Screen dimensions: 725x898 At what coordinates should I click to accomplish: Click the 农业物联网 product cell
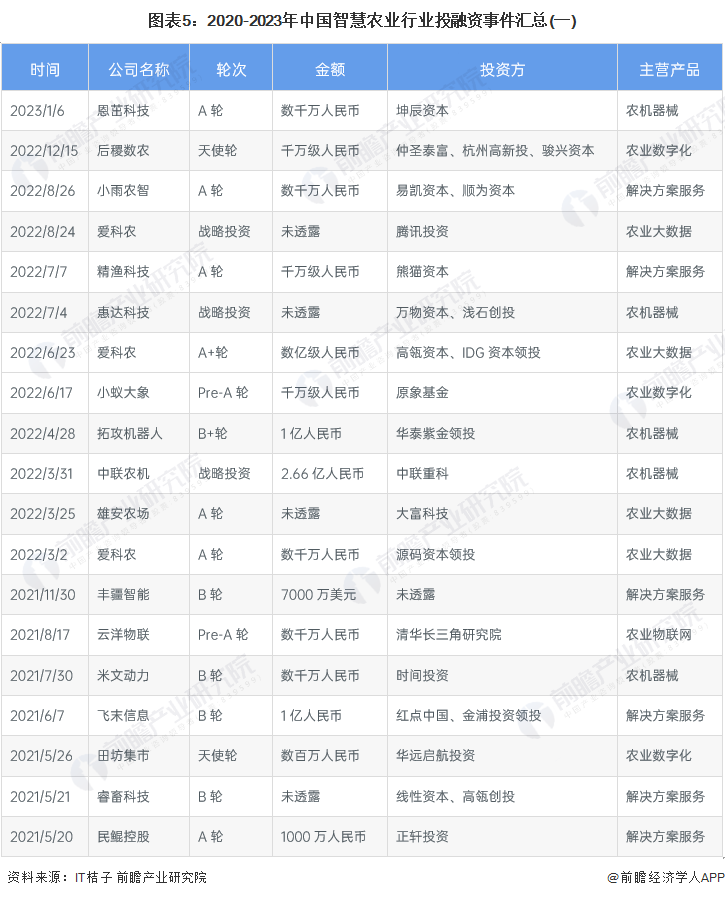point(659,634)
